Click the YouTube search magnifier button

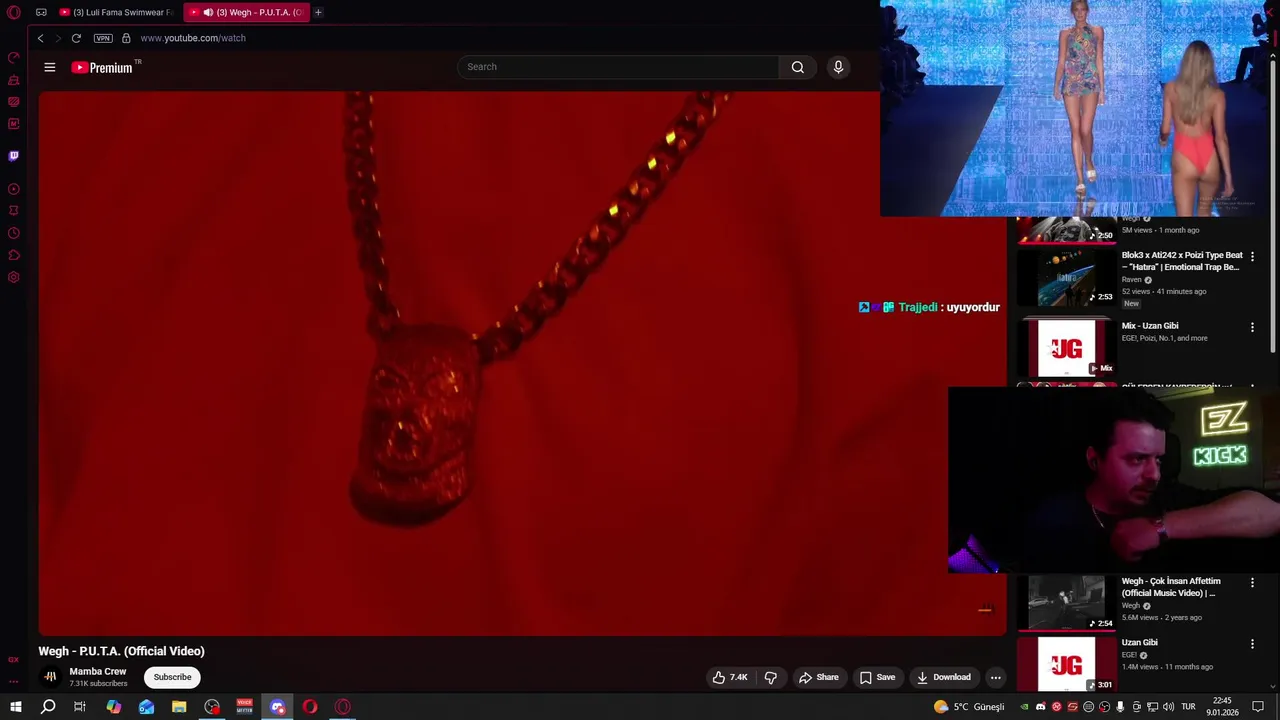coord(798,67)
